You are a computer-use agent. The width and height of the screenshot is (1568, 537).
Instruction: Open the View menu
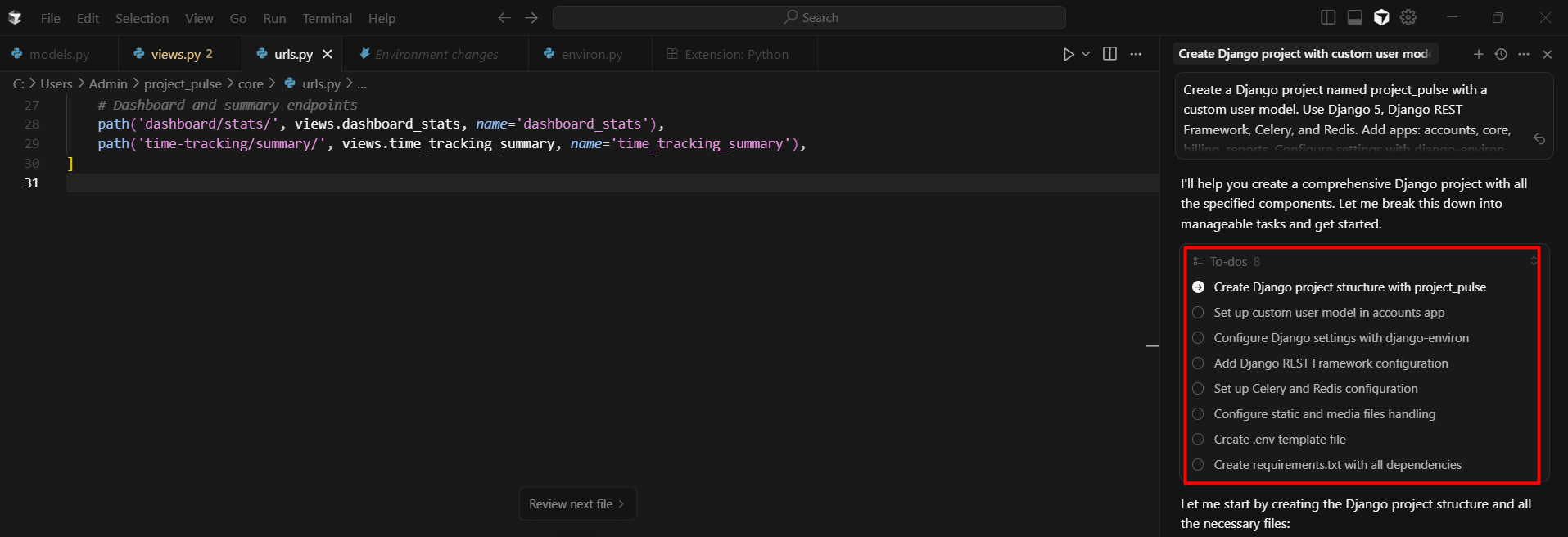pyautogui.click(x=199, y=18)
